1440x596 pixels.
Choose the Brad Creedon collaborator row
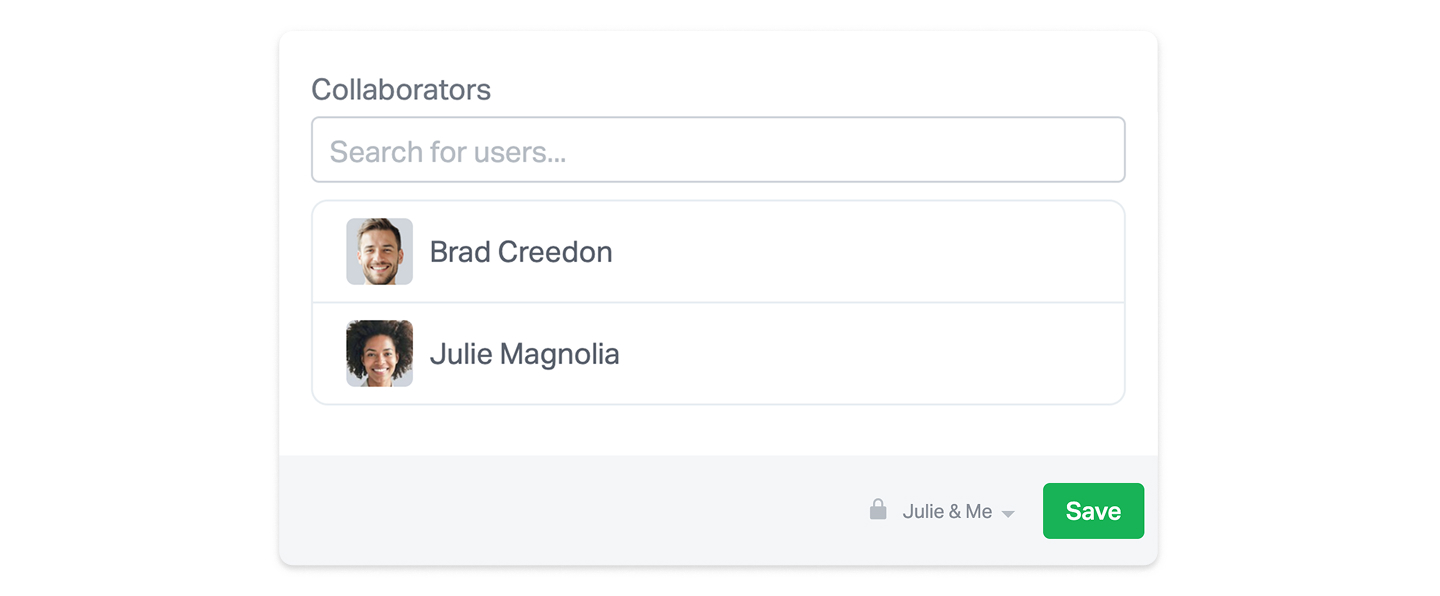pos(718,252)
